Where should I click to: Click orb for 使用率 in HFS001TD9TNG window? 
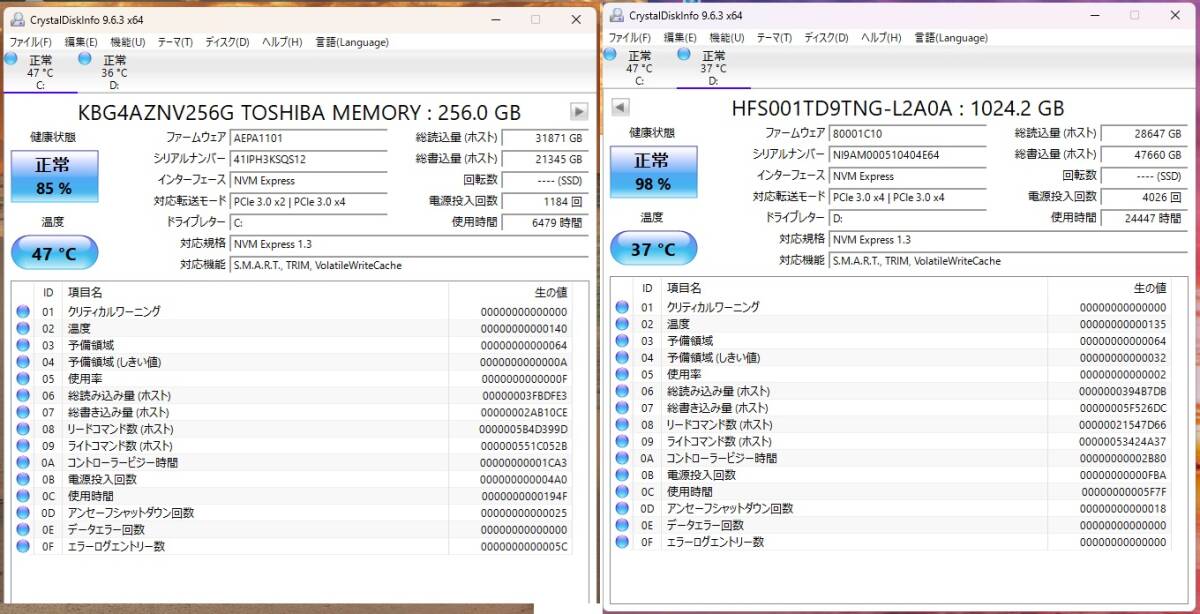click(622, 375)
